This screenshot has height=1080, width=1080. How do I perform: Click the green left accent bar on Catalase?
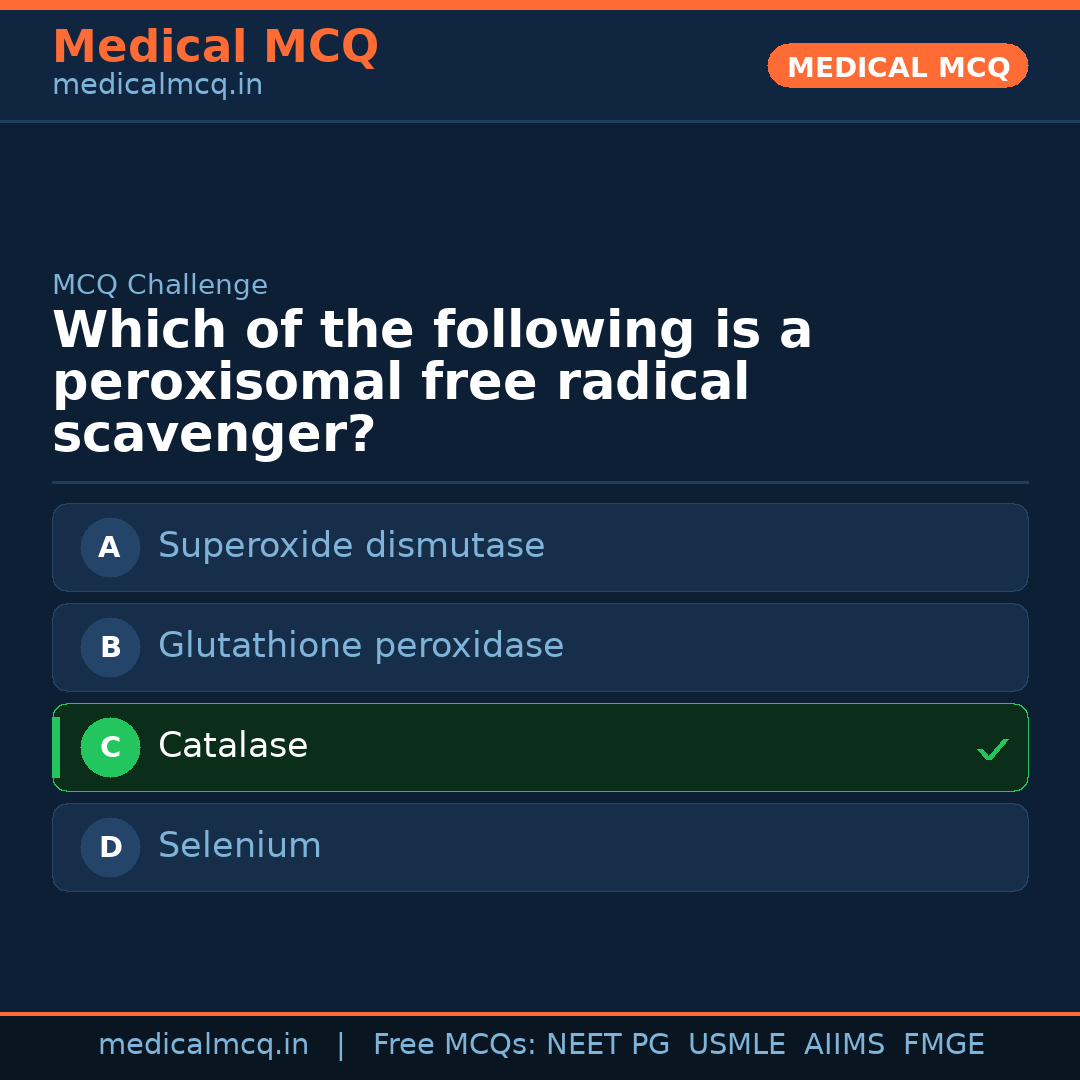click(x=55, y=747)
